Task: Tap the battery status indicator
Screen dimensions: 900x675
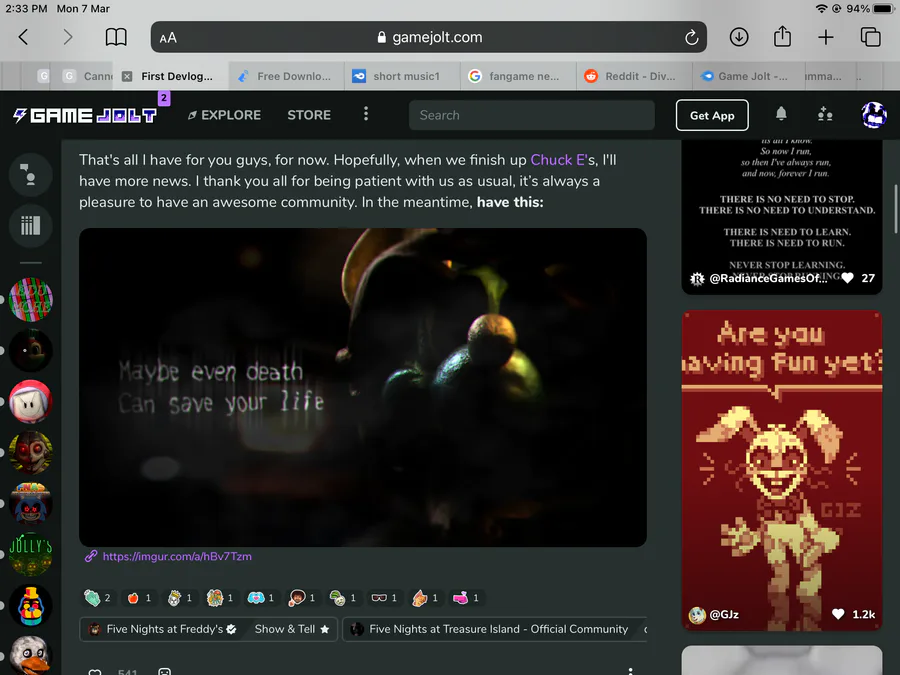Action: click(884, 9)
